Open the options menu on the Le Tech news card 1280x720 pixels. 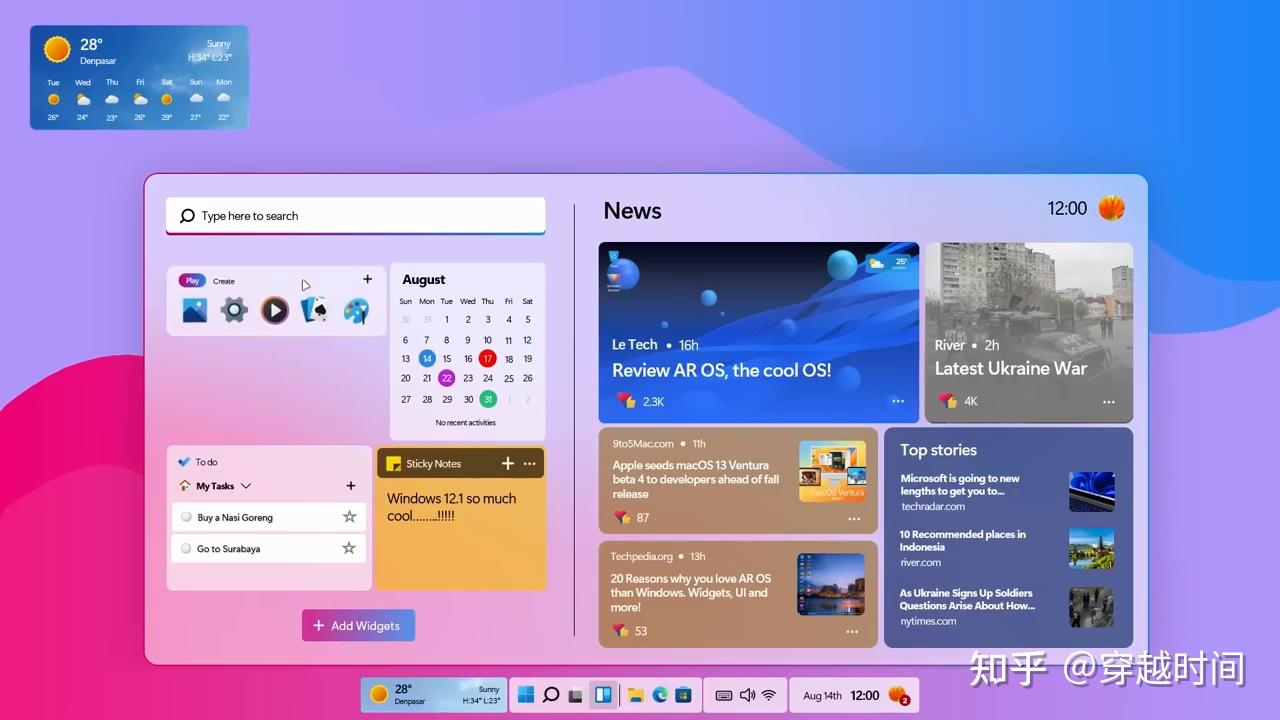tap(897, 400)
